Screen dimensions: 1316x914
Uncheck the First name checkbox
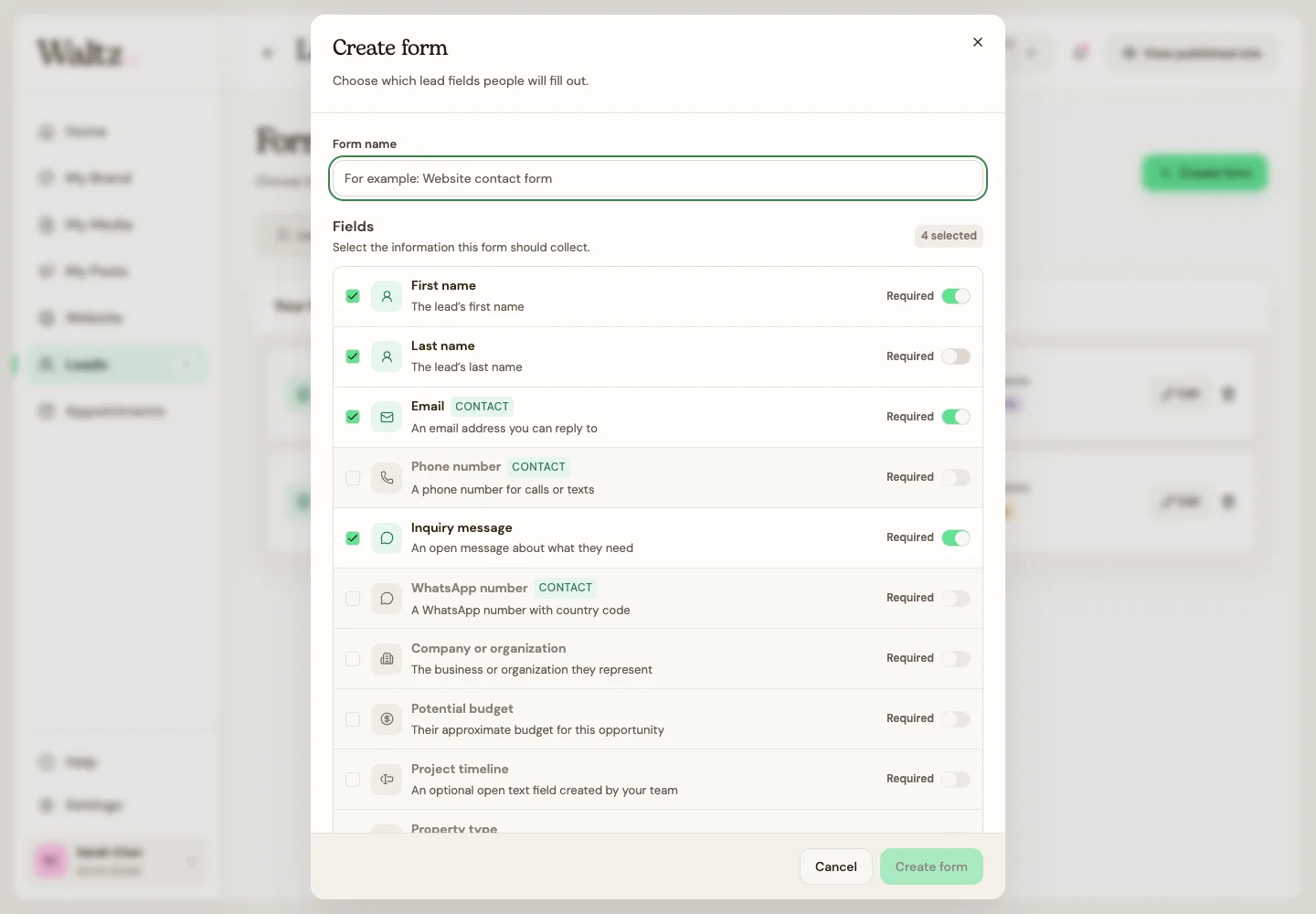pos(353,296)
